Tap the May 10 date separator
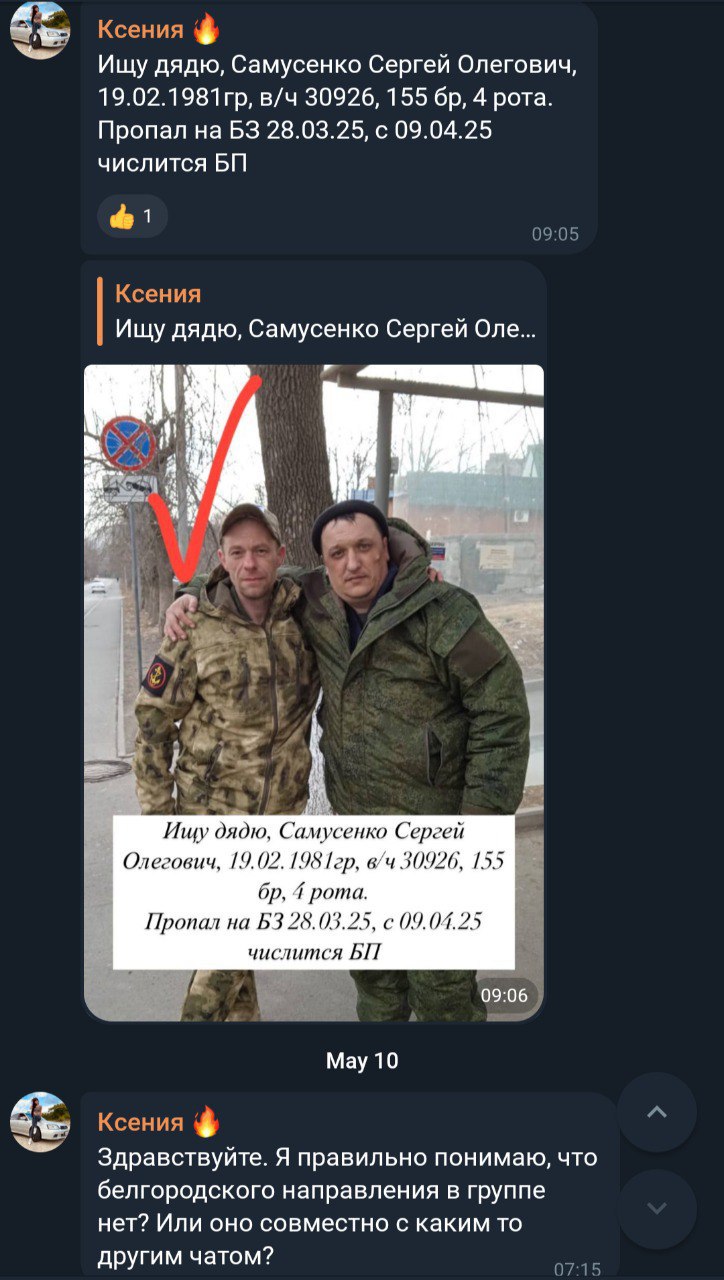Image resolution: width=724 pixels, height=1280 pixels. (x=362, y=1061)
